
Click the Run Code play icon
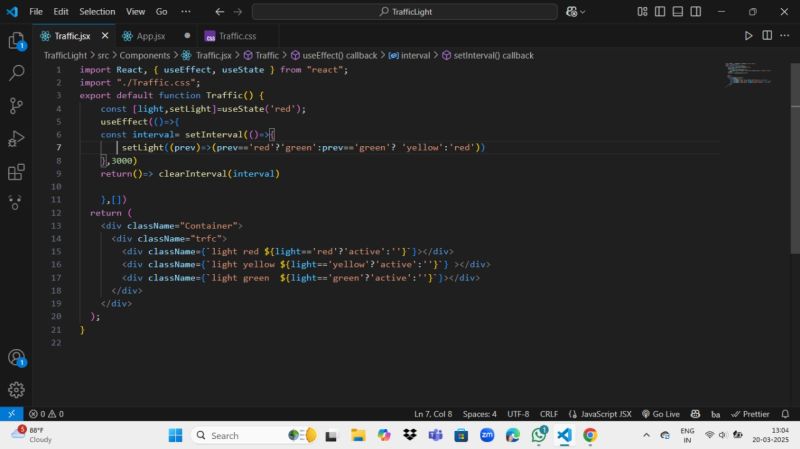coord(748,36)
